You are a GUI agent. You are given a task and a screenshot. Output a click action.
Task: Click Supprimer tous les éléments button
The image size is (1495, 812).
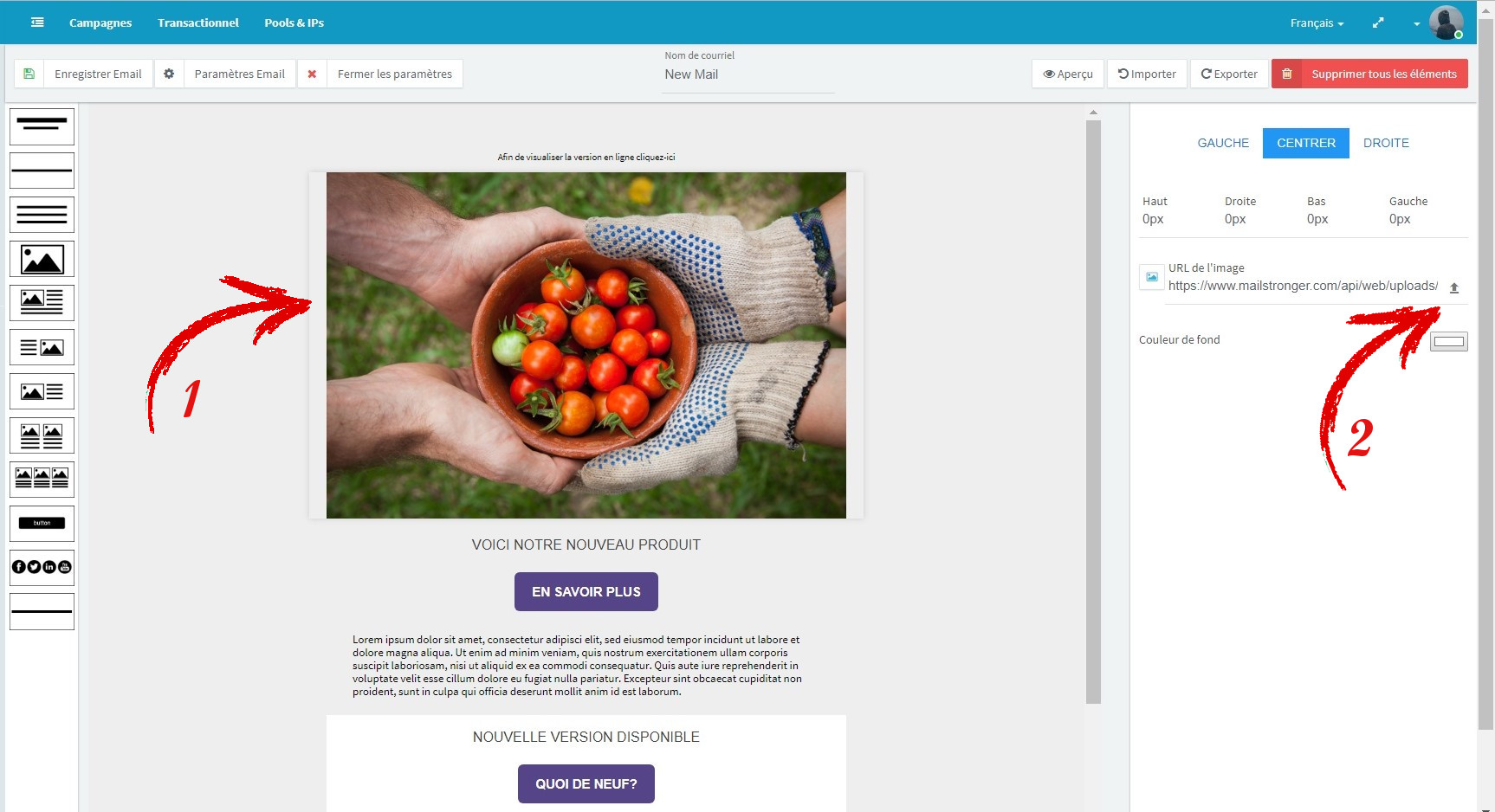tap(1369, 74)
